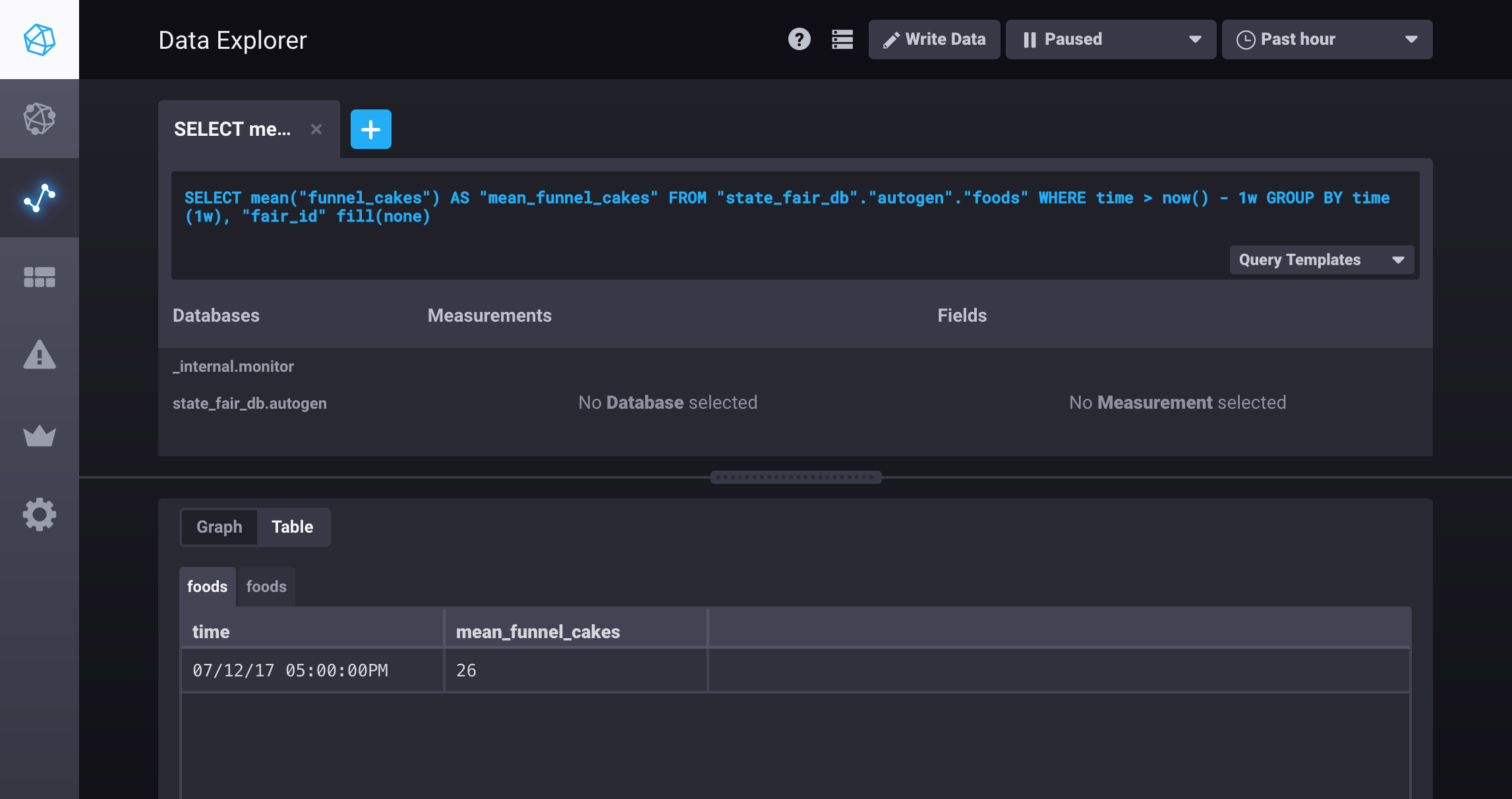1512x799 pixels.
Task: Select the Data Explorer sidebar icon
Action: point(39,198)
